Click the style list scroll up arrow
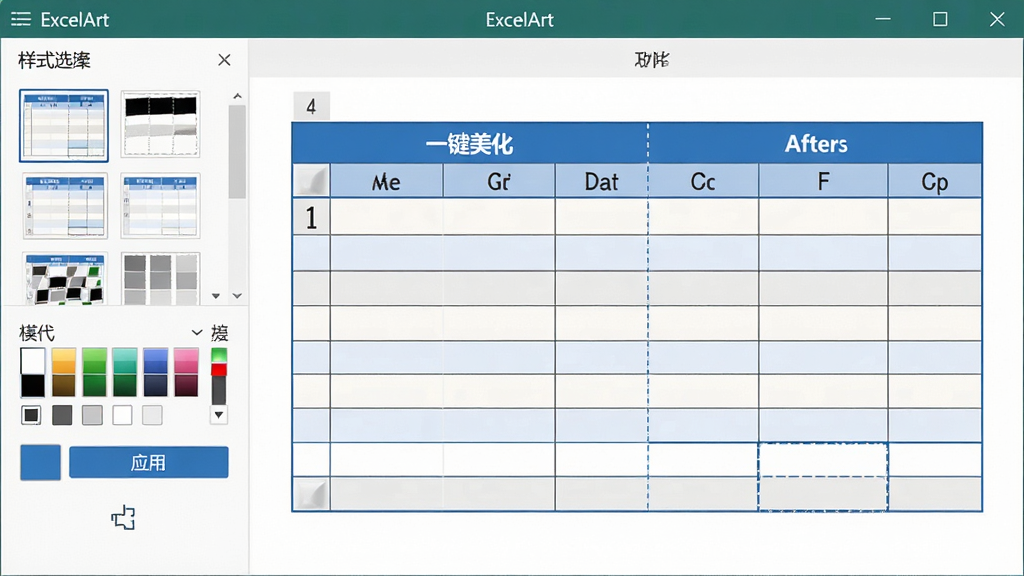 [x=237, y=97]
